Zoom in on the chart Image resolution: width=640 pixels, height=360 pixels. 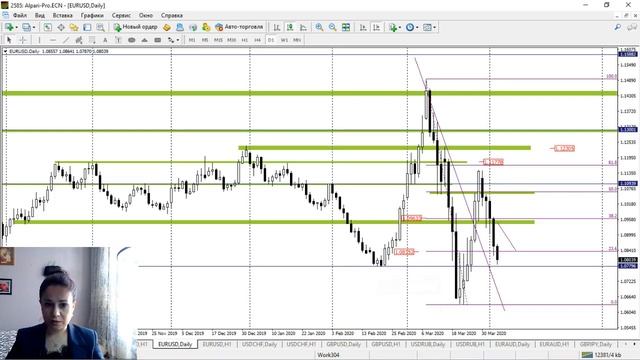coord(319,27)
